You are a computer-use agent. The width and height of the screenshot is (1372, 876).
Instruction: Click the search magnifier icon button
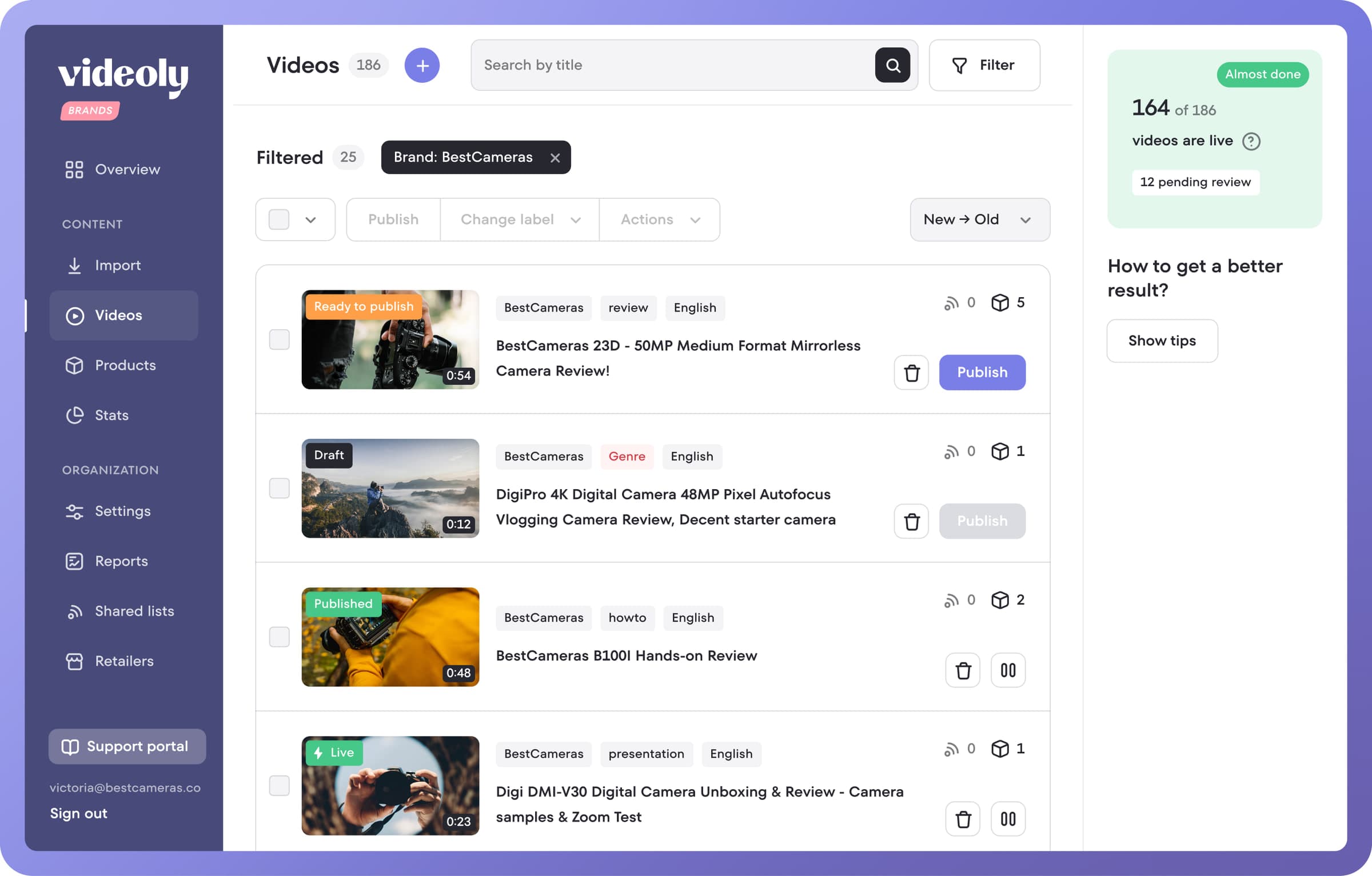(x=892, y=65)
